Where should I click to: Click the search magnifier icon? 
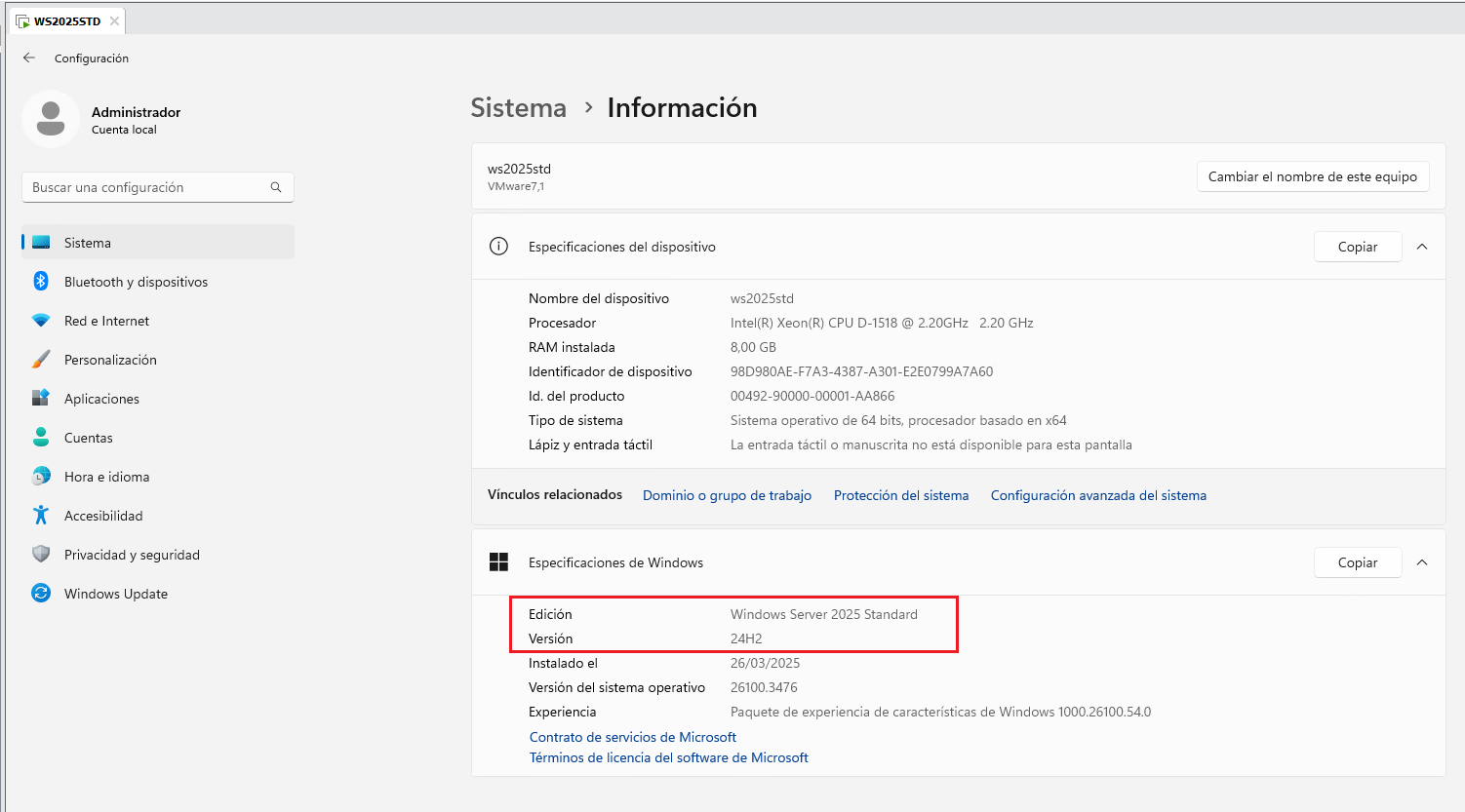pos(276,187)
